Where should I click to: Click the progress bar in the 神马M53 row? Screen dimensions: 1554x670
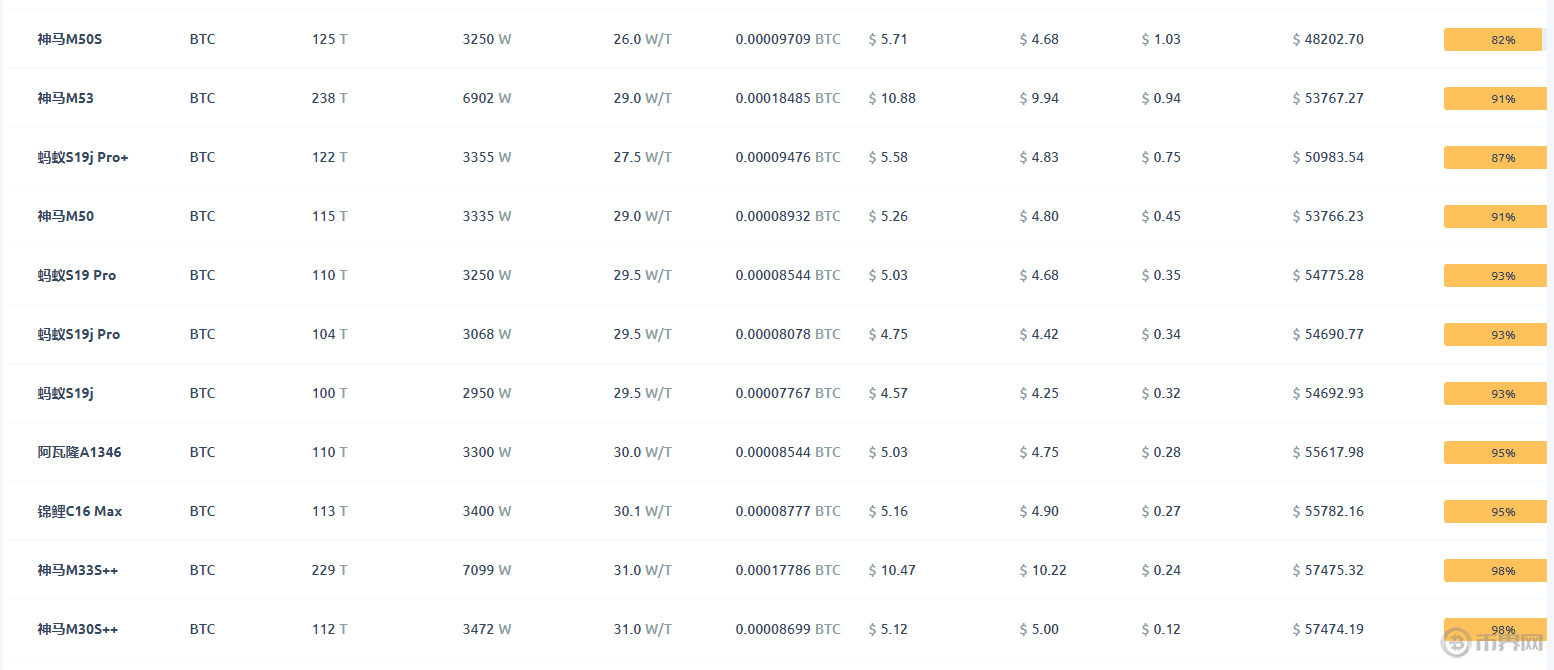click(1495, 99)
